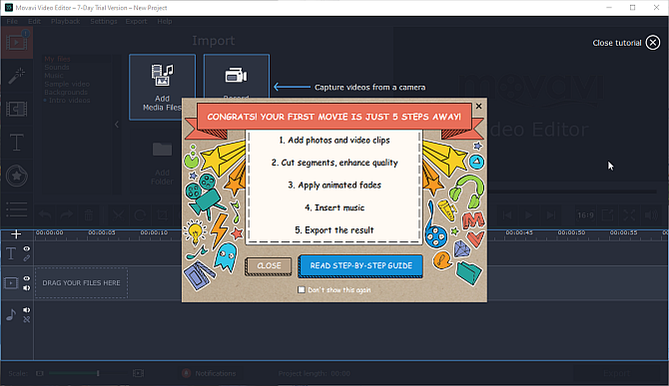
Task: Click the audio track note icon
Action: point(11,315)
